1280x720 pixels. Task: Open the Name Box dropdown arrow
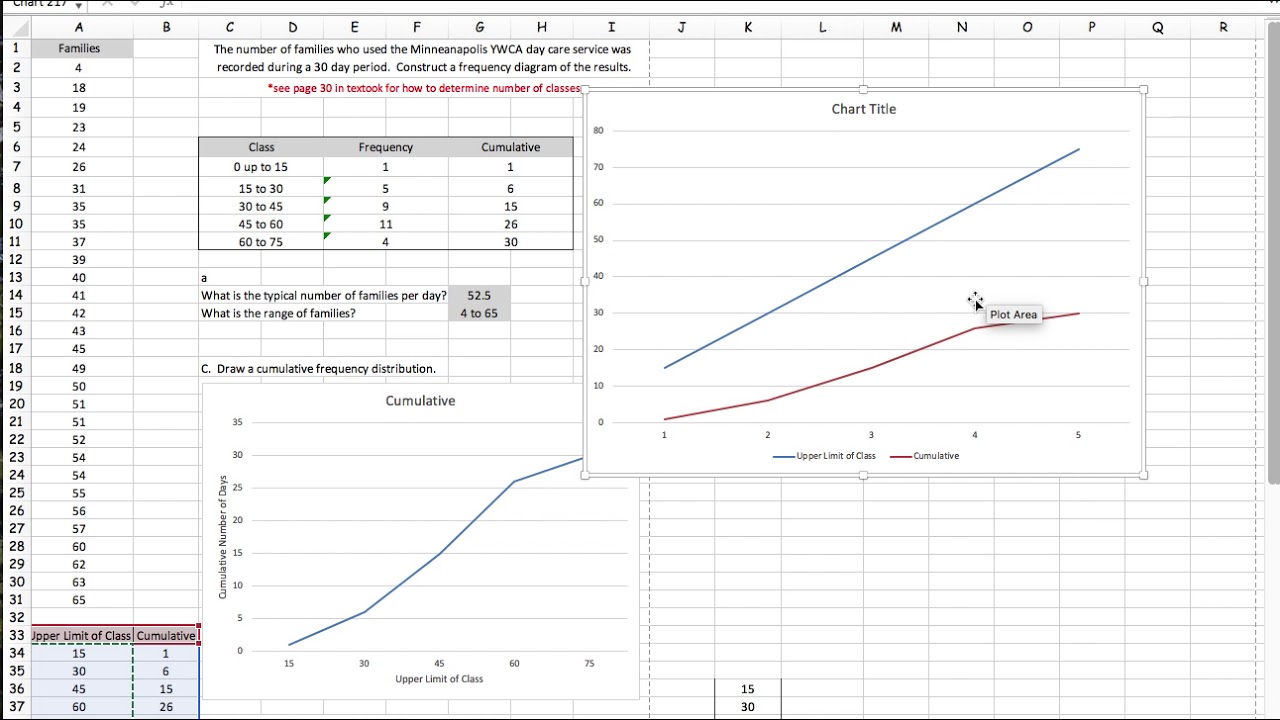pos(79,5)
